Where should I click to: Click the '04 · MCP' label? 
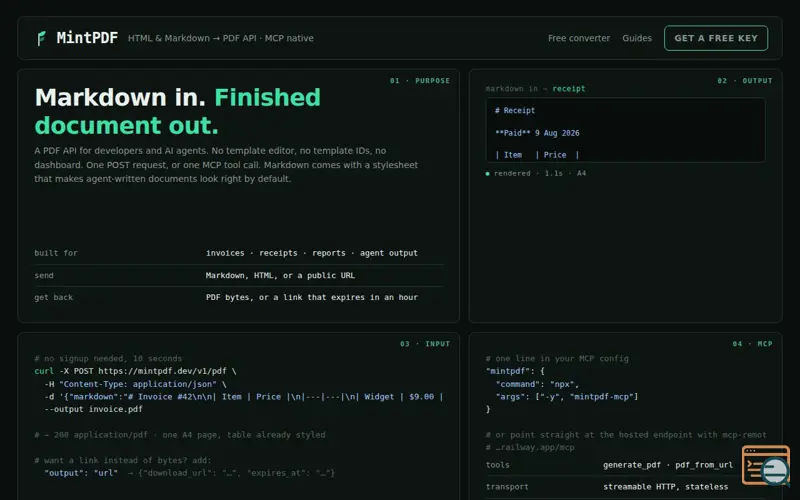753,344
